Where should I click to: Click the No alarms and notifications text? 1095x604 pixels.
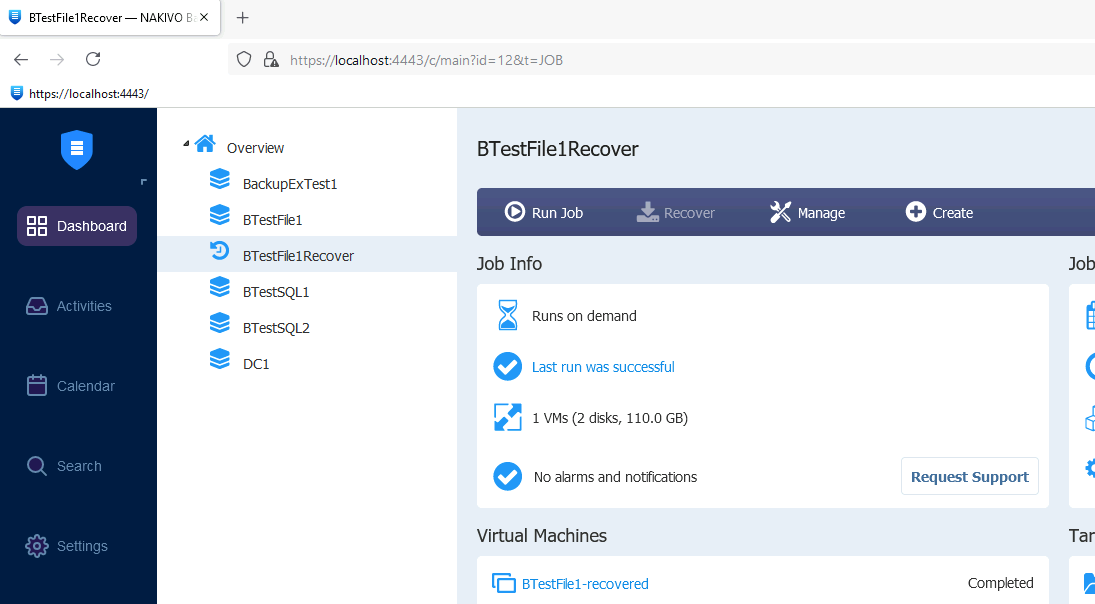click(615, 477)
